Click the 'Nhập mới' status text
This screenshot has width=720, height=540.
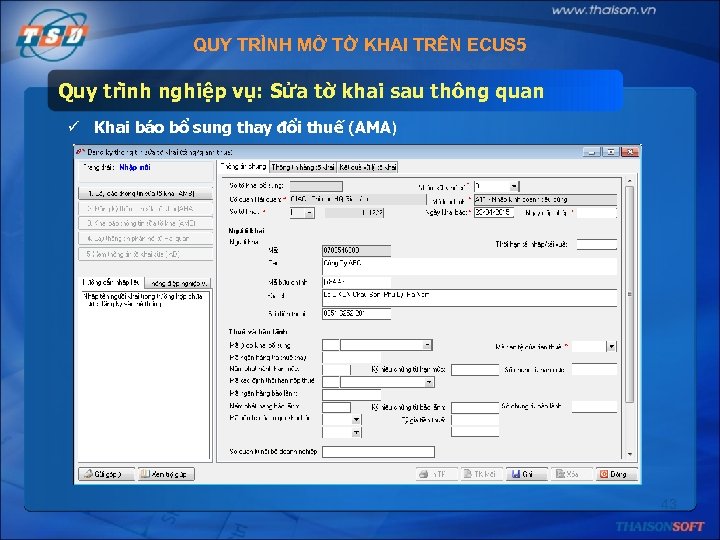click(135, 168)
